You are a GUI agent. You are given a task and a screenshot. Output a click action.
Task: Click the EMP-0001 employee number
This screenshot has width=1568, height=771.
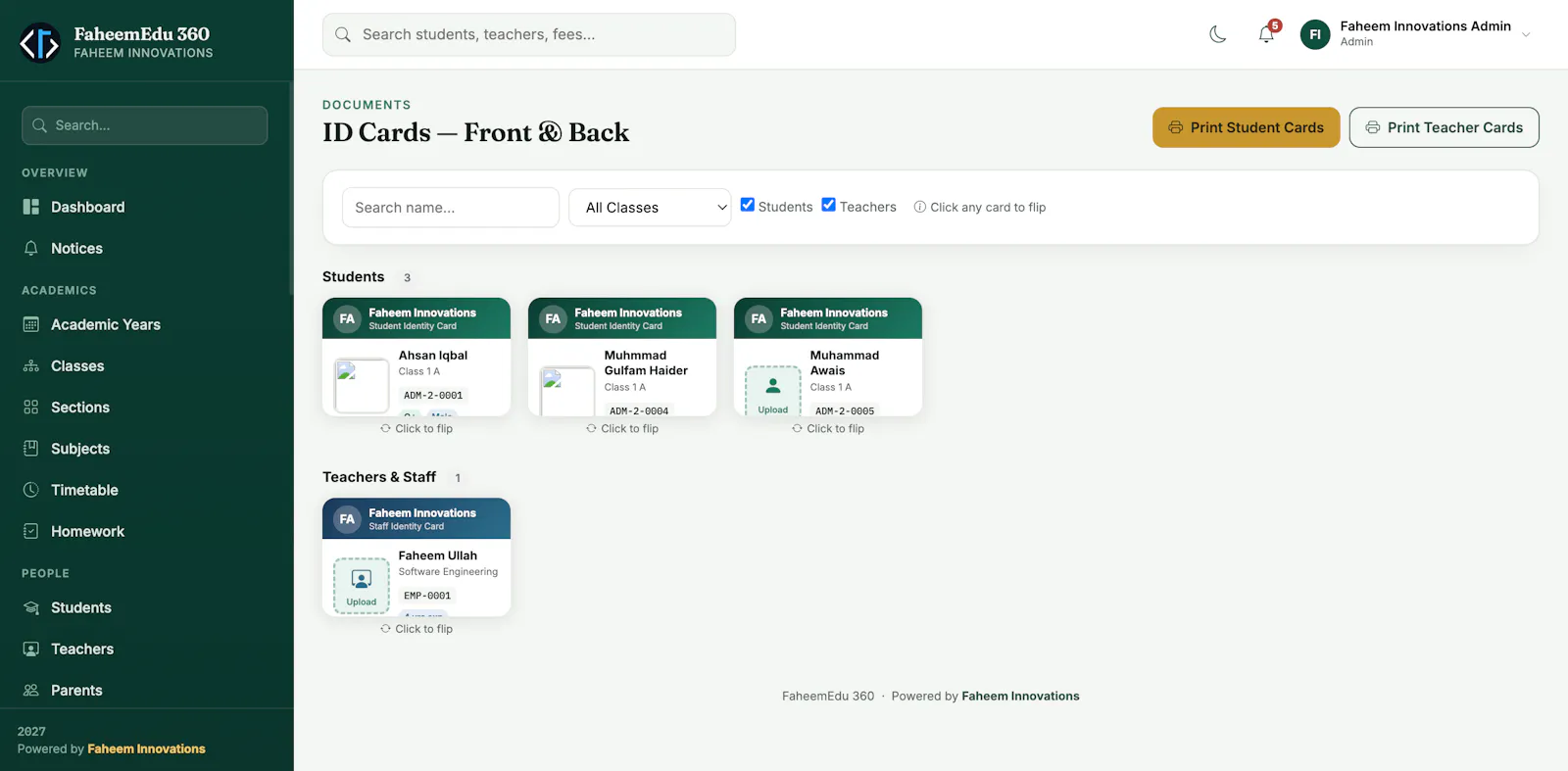pos(427,595)
